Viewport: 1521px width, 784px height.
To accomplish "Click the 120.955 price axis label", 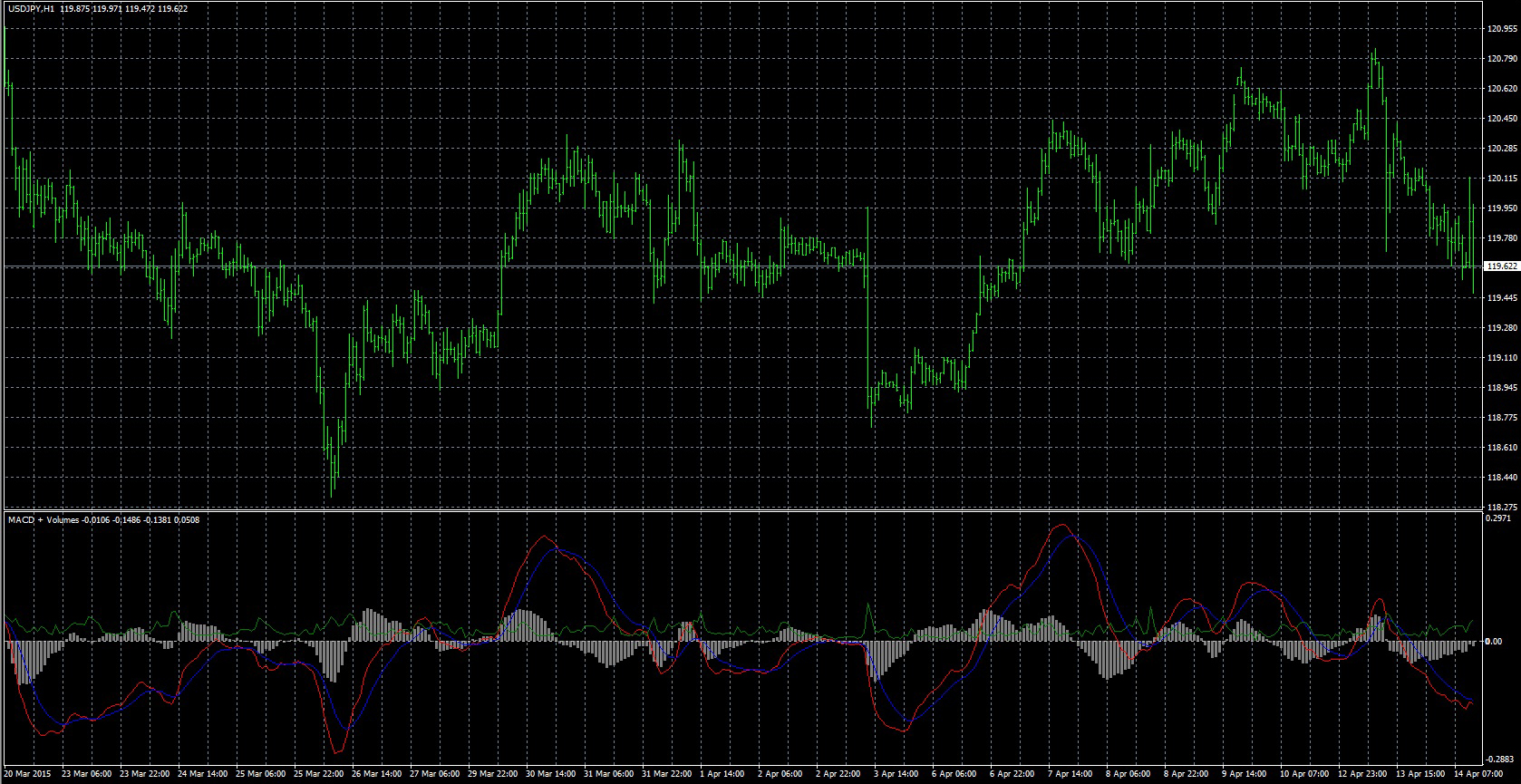I will tap(1502, 29).
